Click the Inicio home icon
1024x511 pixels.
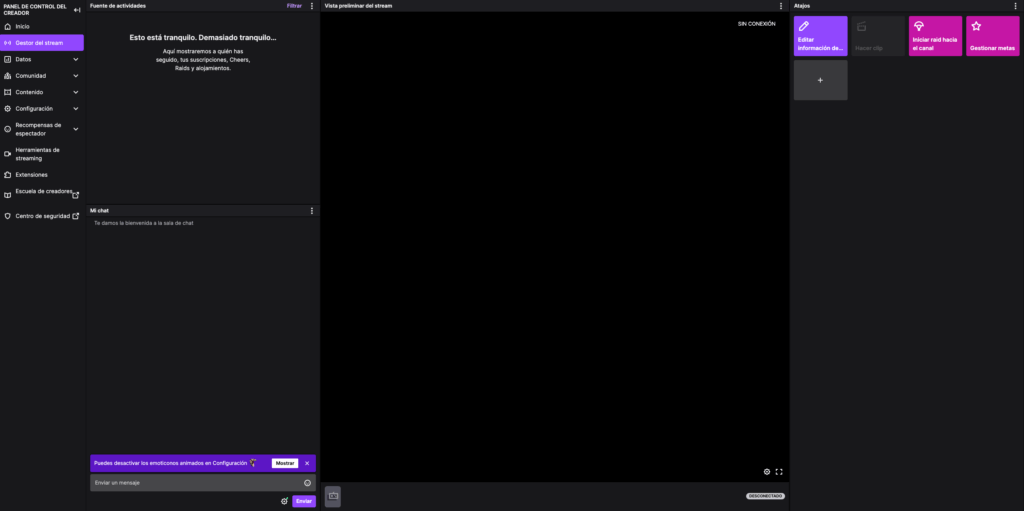point(8,27)
